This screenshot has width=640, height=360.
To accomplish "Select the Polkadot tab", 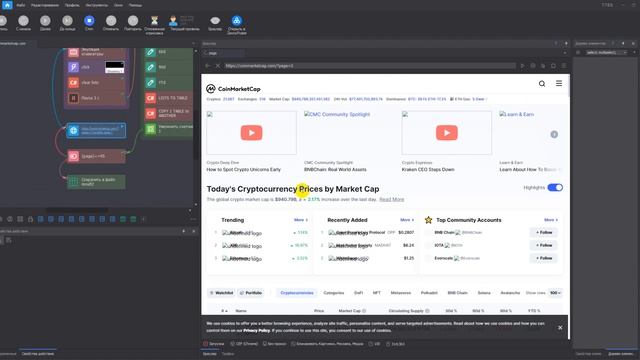I will [x=429, y=293].
